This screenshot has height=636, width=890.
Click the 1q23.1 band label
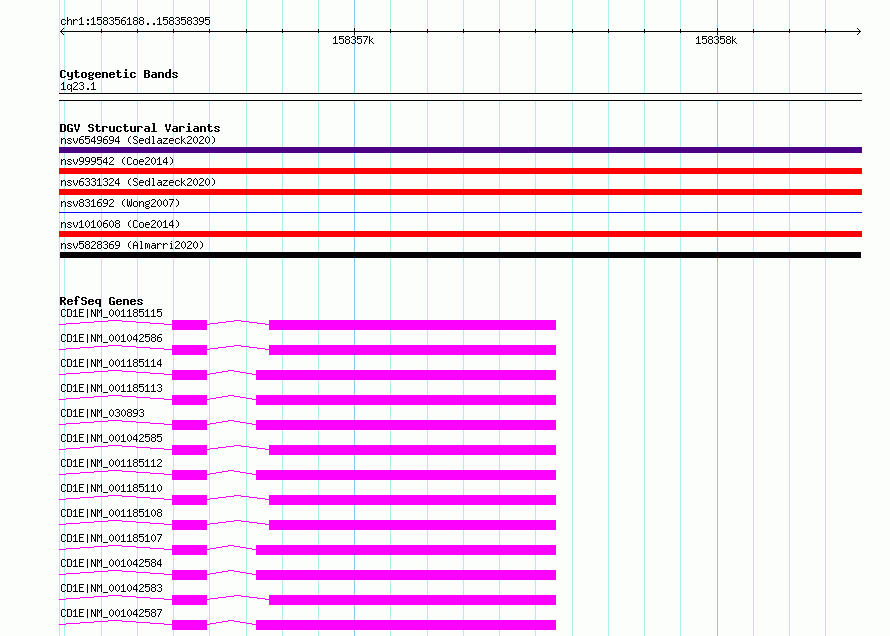[78, 86]
